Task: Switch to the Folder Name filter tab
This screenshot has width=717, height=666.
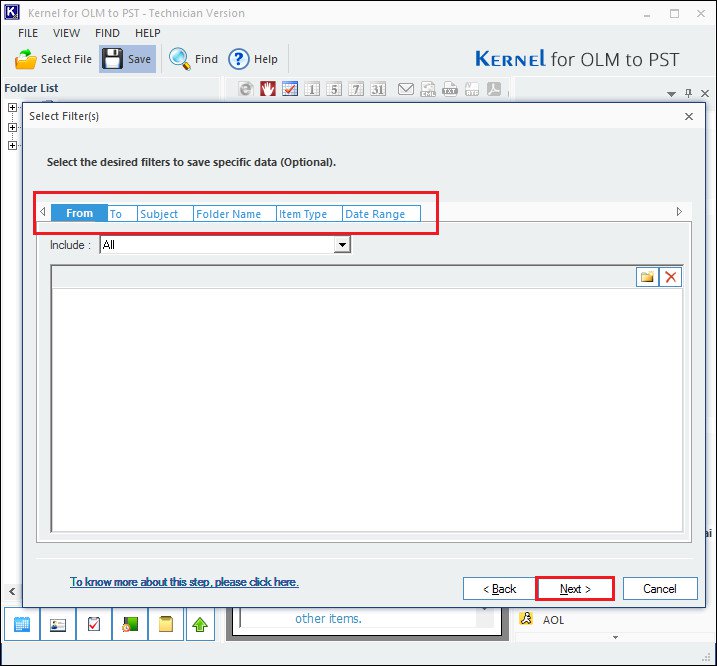Action: click(235, 214)
